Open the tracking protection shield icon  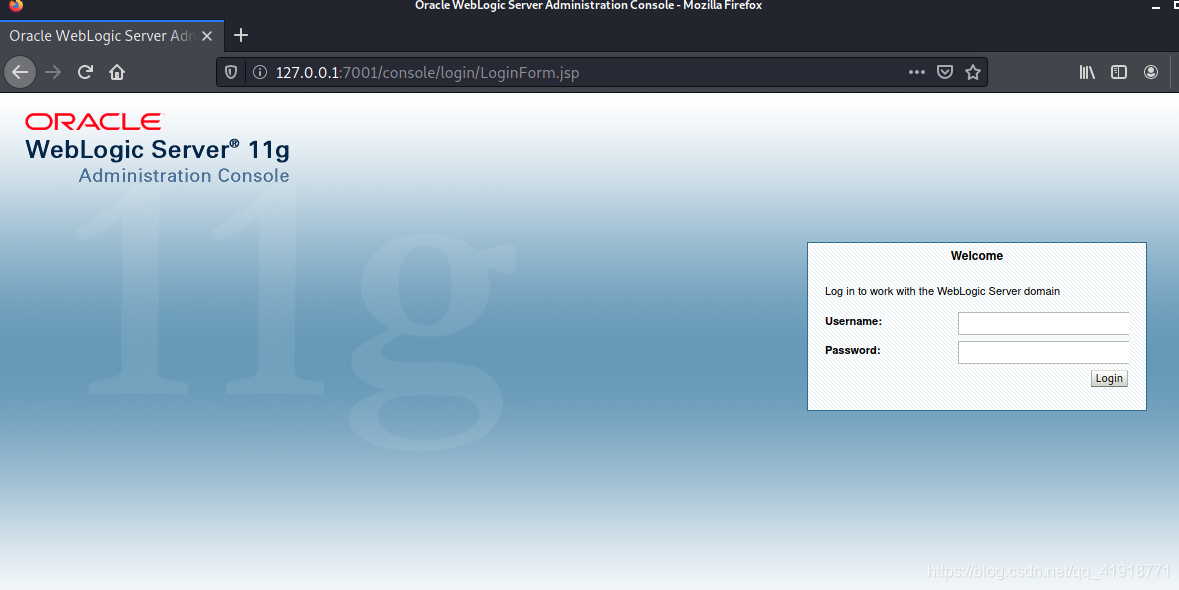click(232, 72)
